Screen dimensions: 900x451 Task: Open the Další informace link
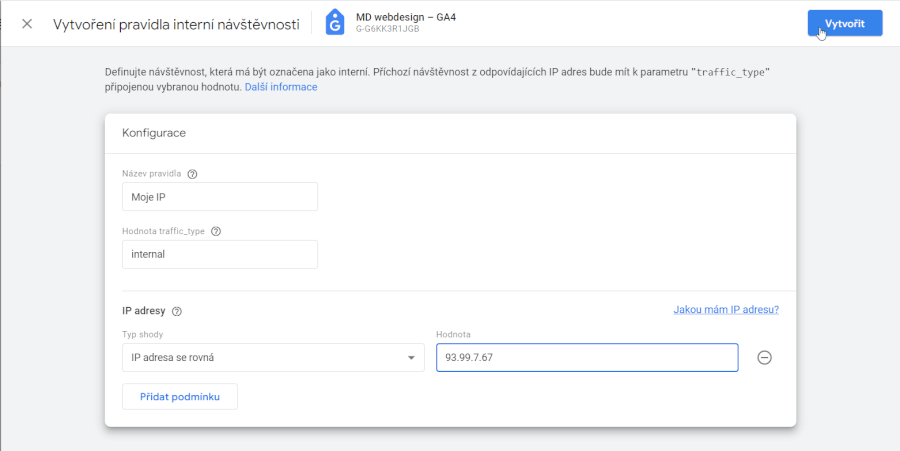click(x=281, y=87)
